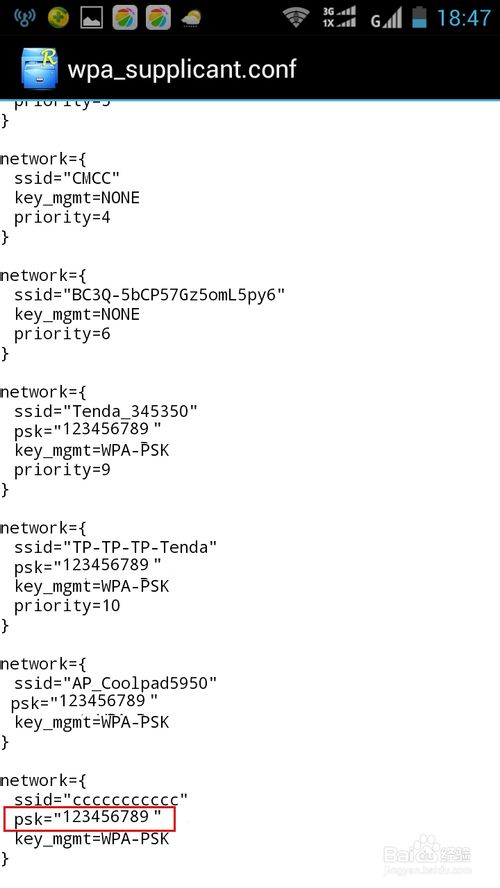Tap the ssid="TP-TP-TP-Tenda" line

pyautogui.click(x=116, y=547)
